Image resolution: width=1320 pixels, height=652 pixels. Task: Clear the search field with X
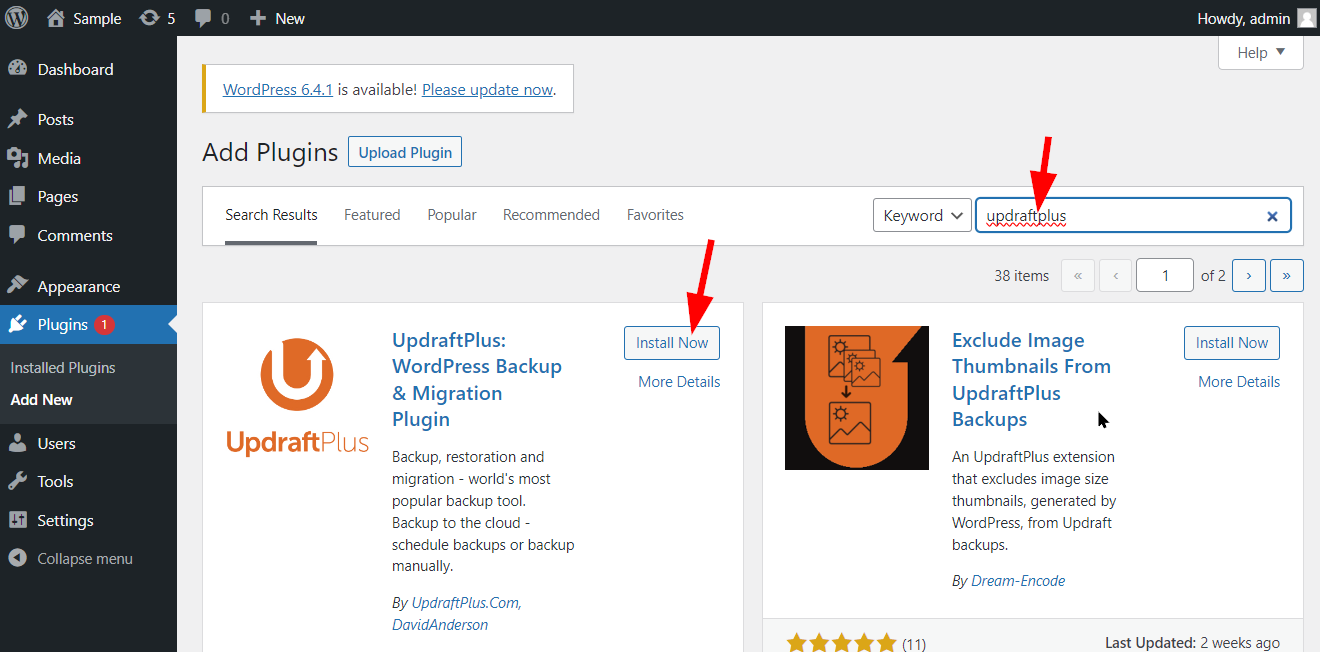(1272, 216)
